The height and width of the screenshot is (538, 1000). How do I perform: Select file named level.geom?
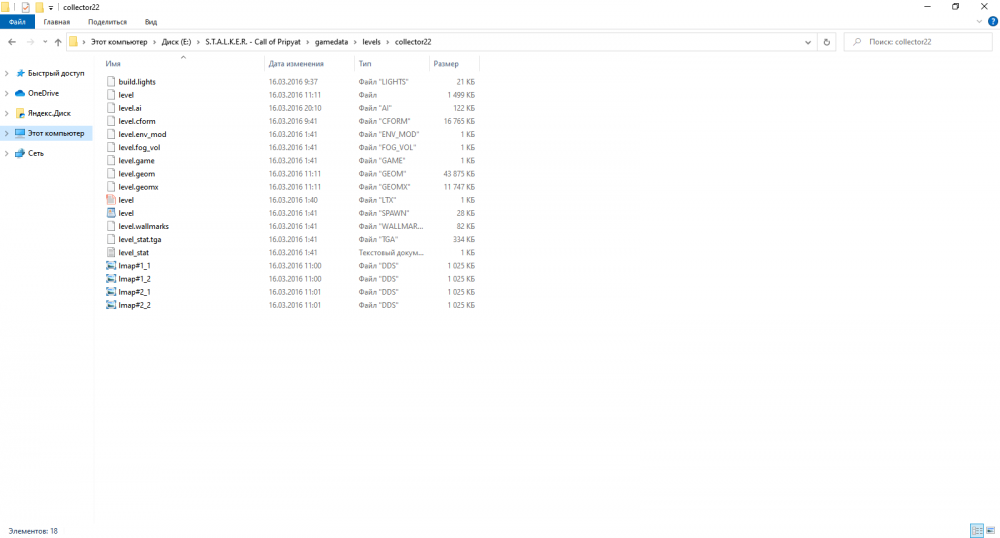(x=136, y=173)
